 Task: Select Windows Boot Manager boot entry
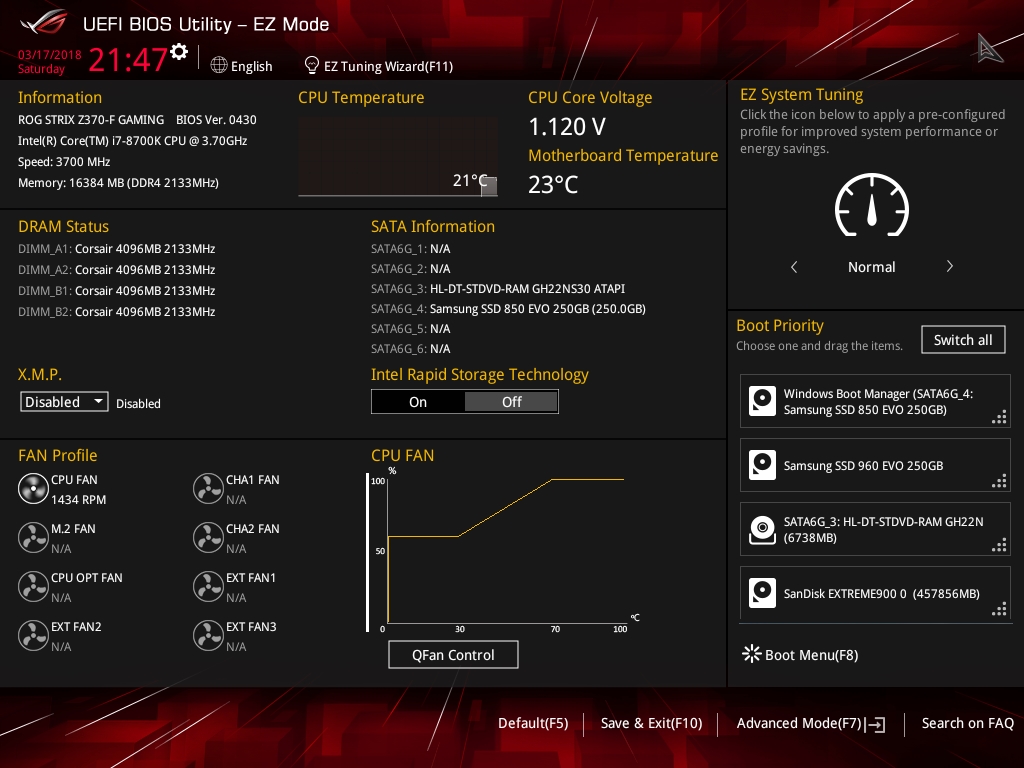[875, 401]
